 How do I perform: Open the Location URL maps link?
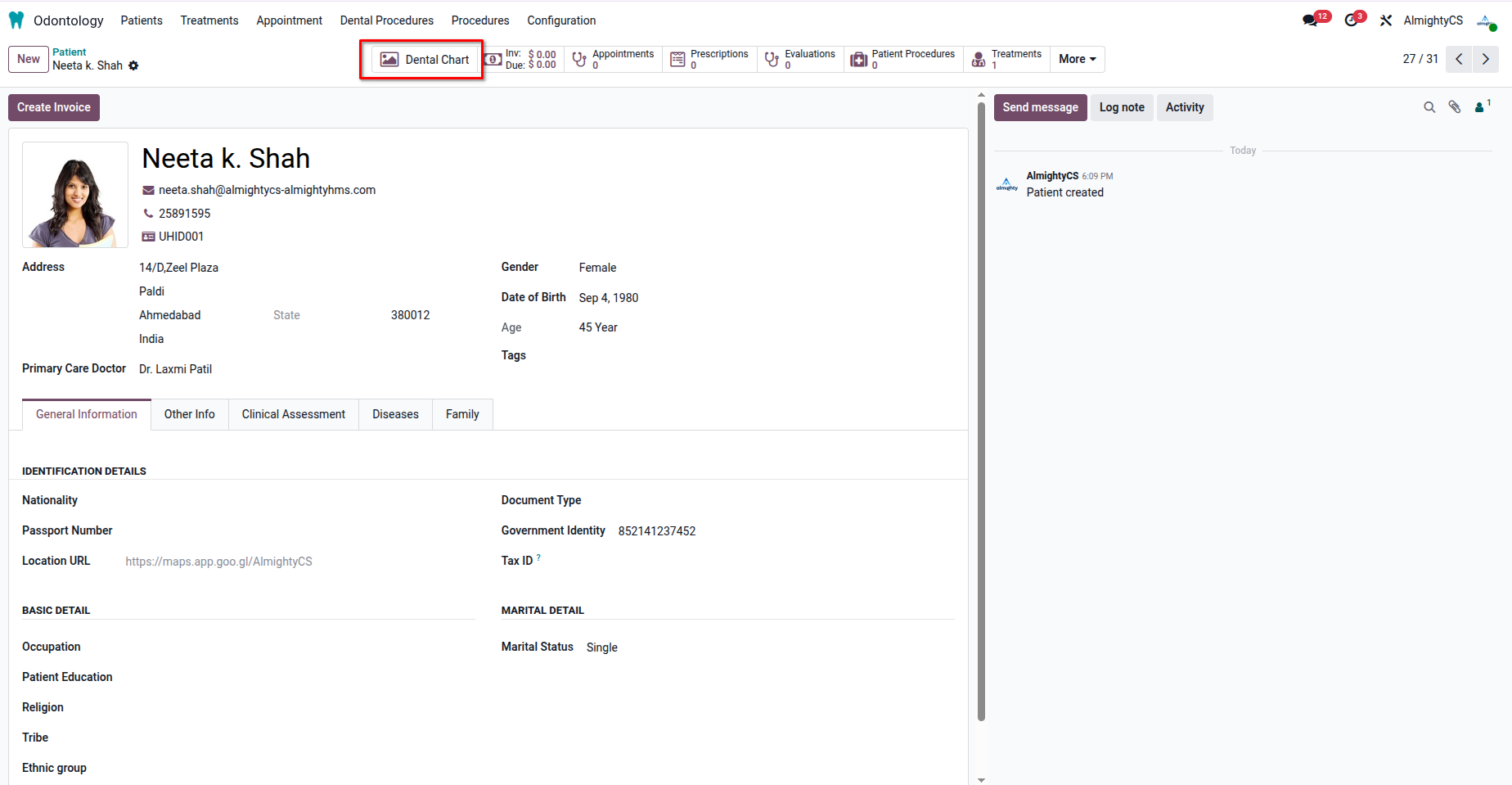pos(218,562)
